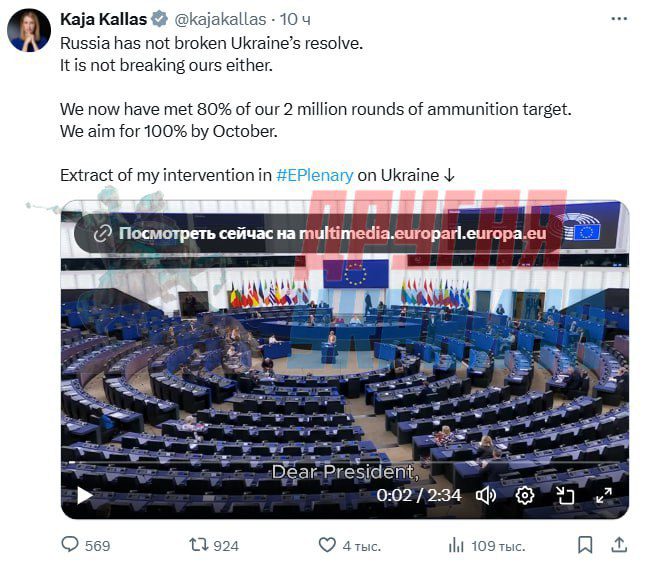Bookmark this tweet
This screenshot has width=647, height=569.
(585, 545)
